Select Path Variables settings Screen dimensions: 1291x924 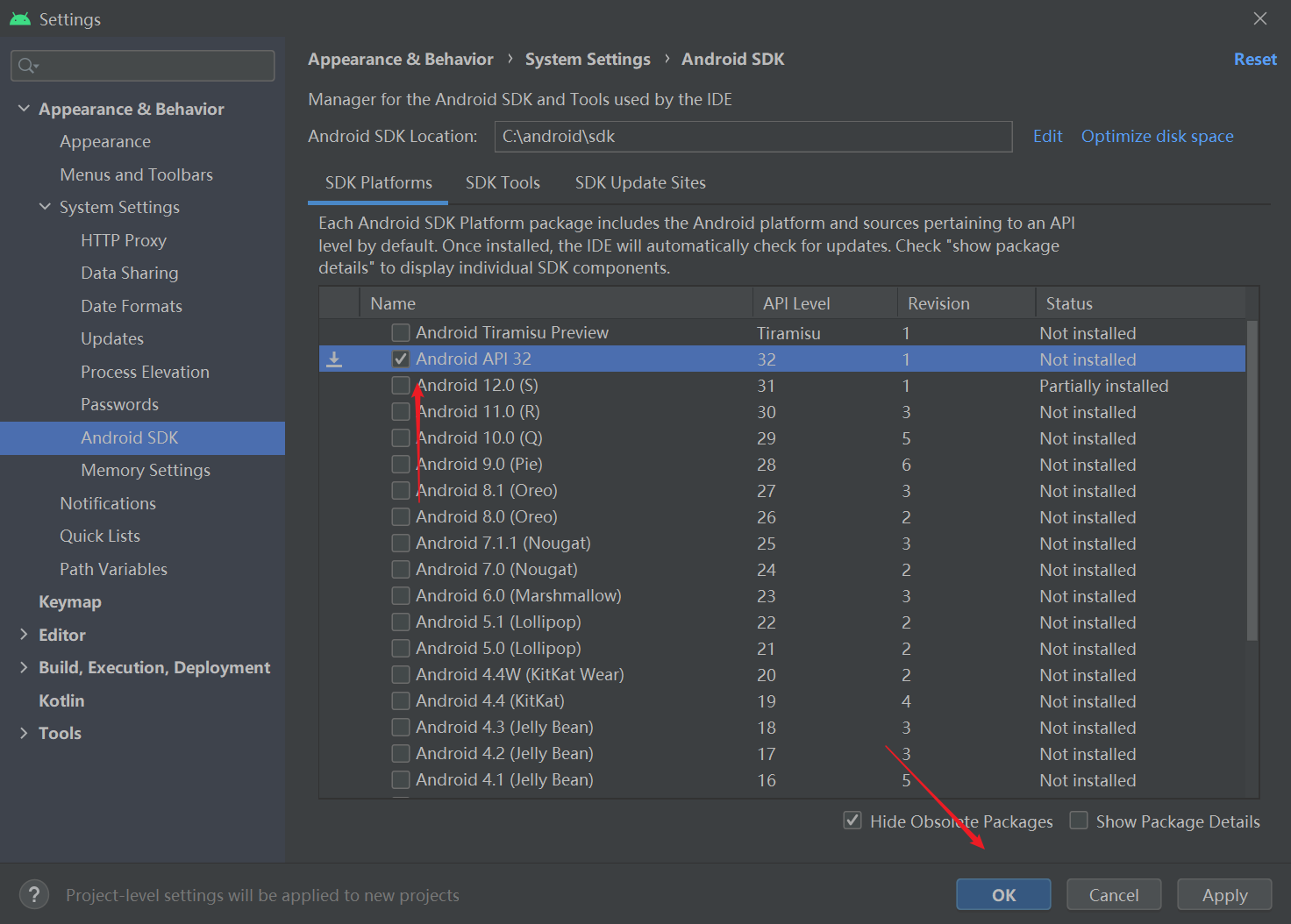(113, 569)
